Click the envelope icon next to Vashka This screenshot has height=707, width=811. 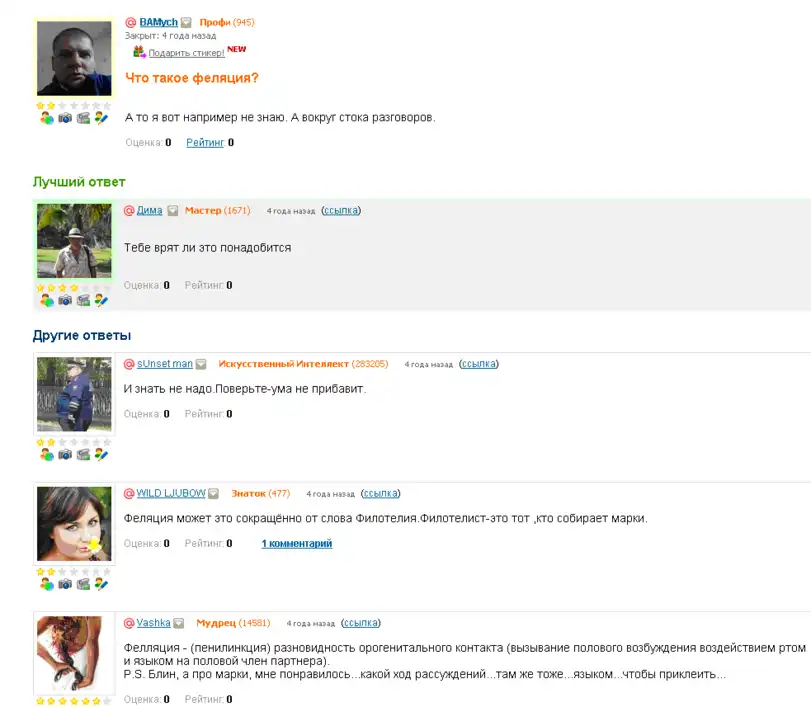[x=178, y=623]
